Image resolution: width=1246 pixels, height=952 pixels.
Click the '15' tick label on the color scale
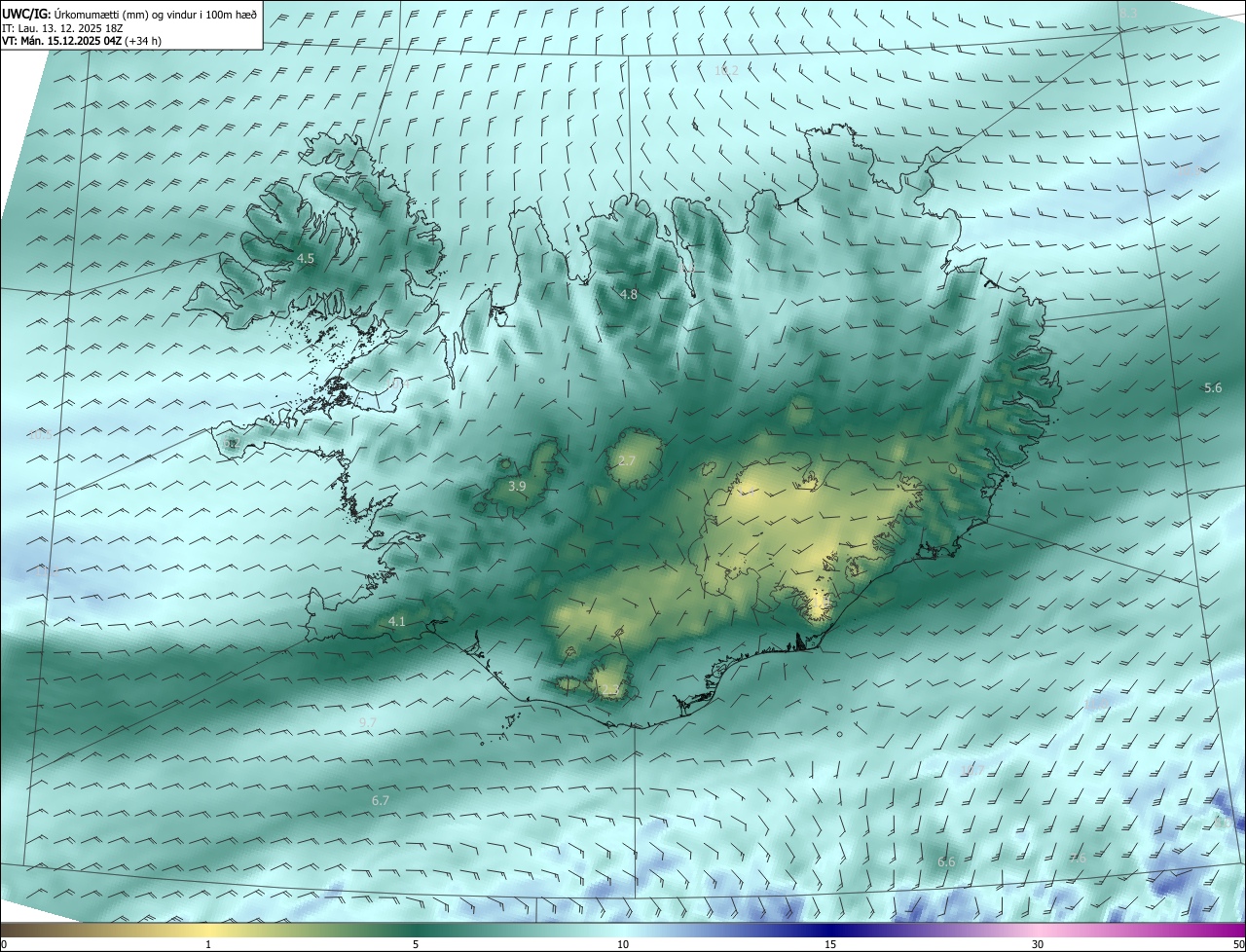(x=830, y=944)
